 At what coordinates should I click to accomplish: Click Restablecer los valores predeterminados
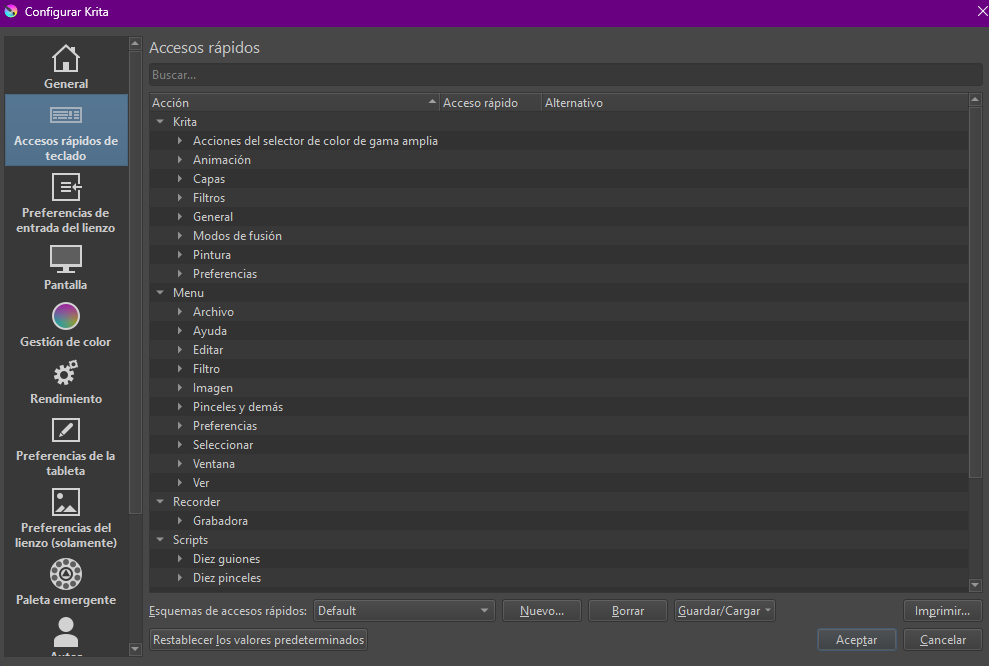[259, 640]
